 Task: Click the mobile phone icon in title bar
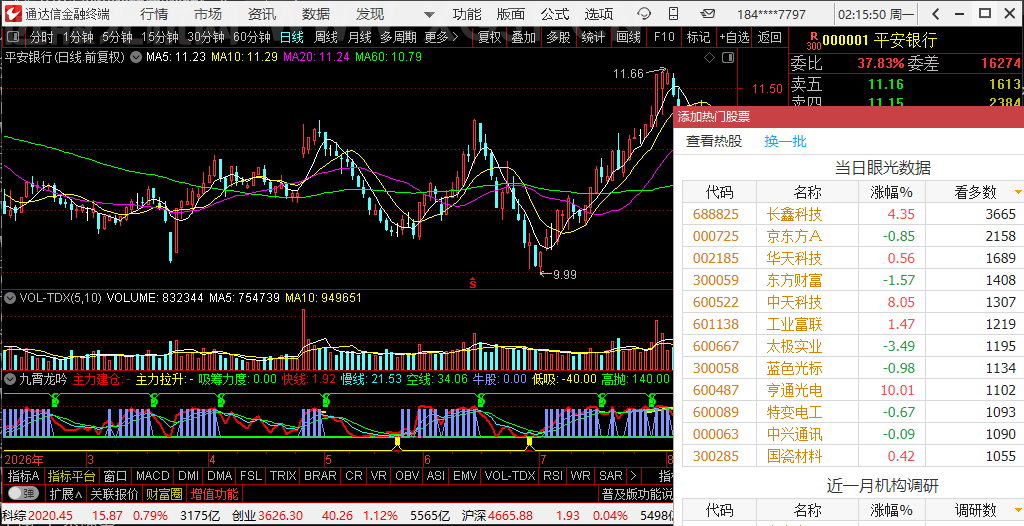[x=674, y=13]
